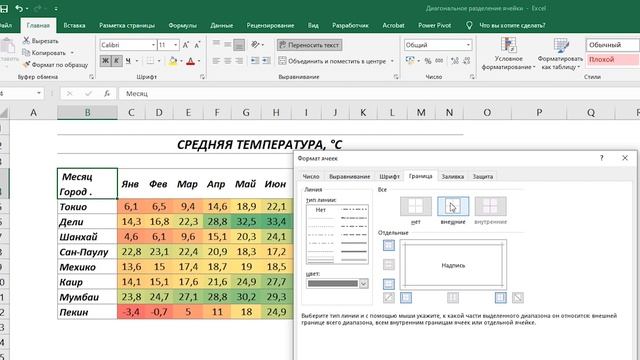Screen dimensions: 640x360
Task: Click the gray line color swatch
Action: 333,284
